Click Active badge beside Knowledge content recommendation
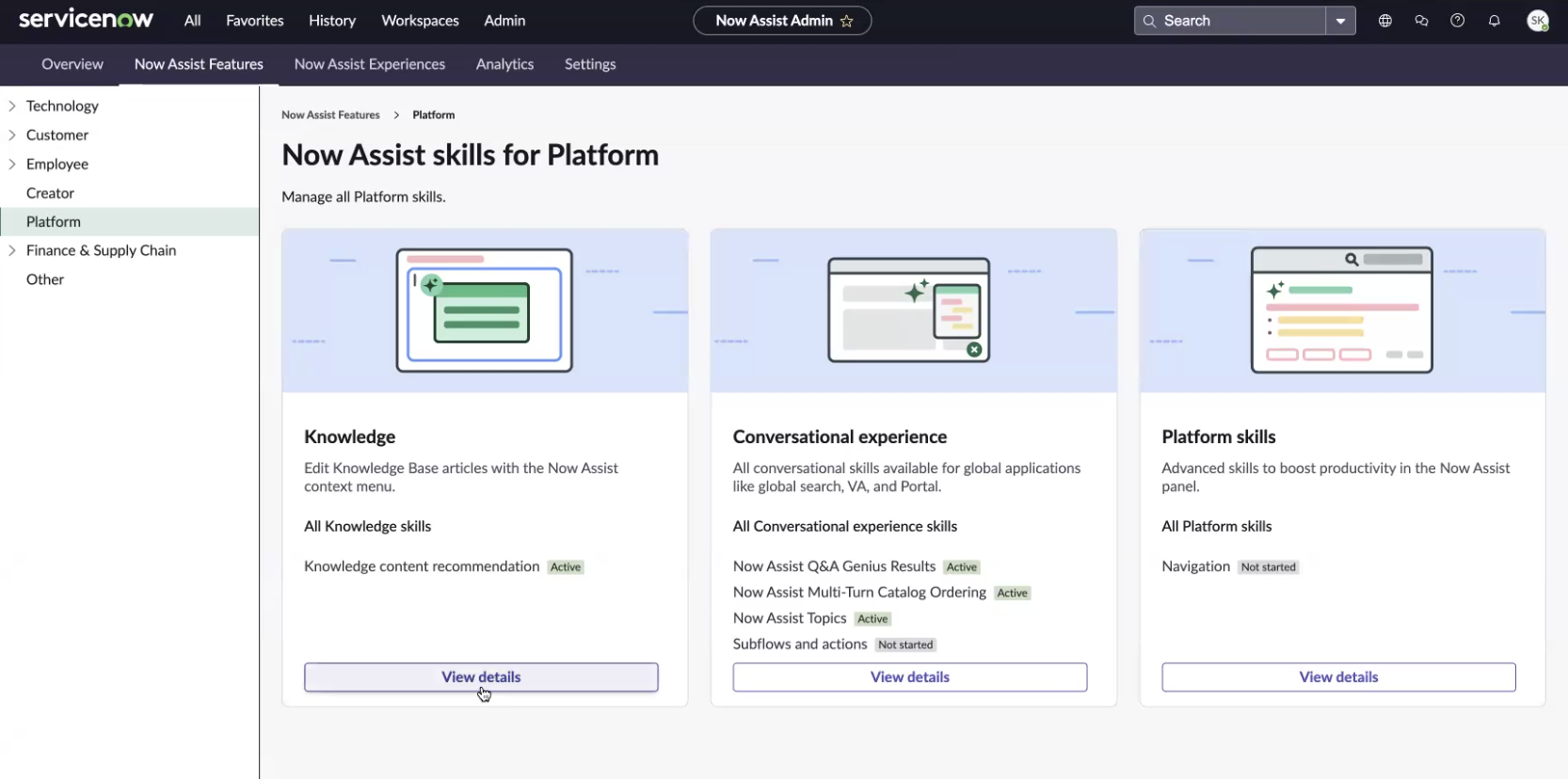This screenshot has width=1568, height=779. [566, 567]
